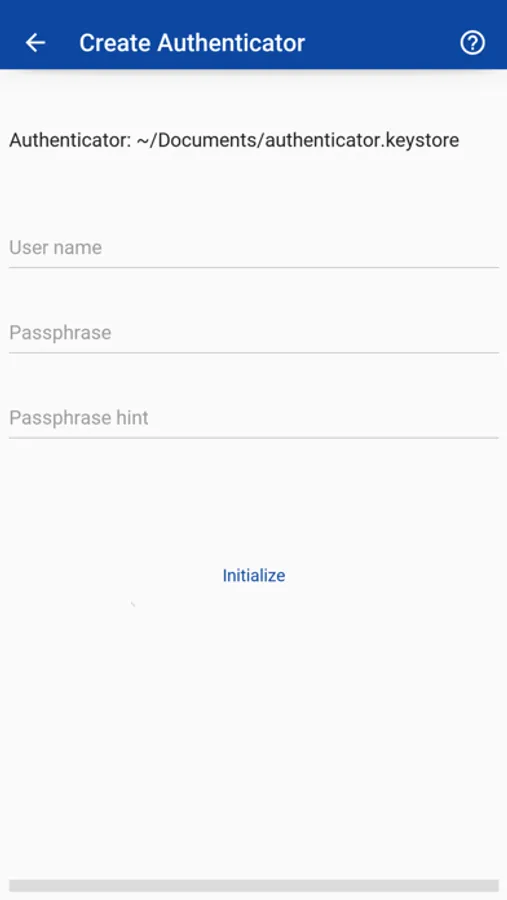Tap the back arrow in header

36,42
